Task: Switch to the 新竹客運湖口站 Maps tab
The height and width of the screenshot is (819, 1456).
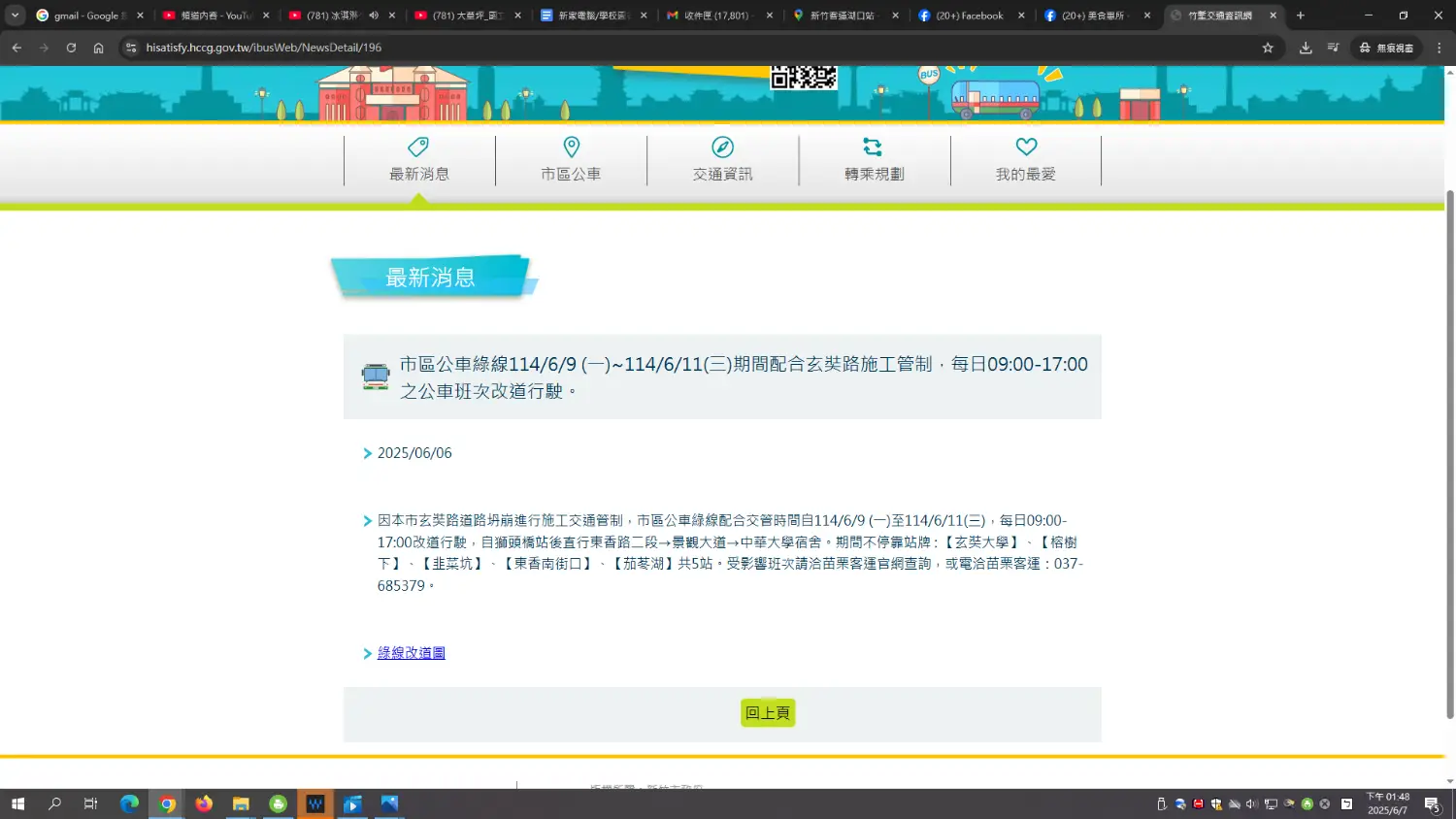Action: (841, 16)
